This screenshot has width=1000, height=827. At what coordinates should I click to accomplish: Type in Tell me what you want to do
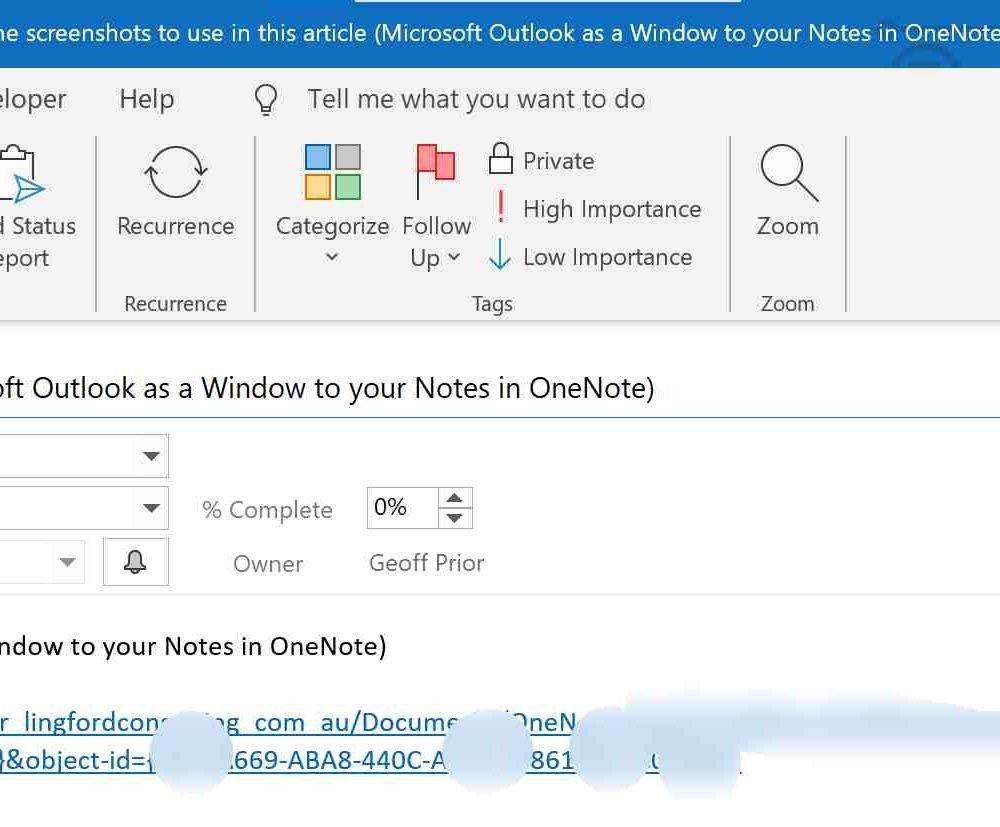coord(476,99)
